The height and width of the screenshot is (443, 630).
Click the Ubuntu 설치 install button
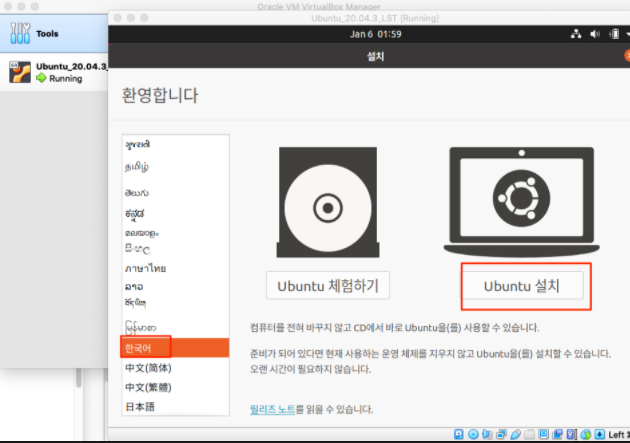tap(522, 286)
